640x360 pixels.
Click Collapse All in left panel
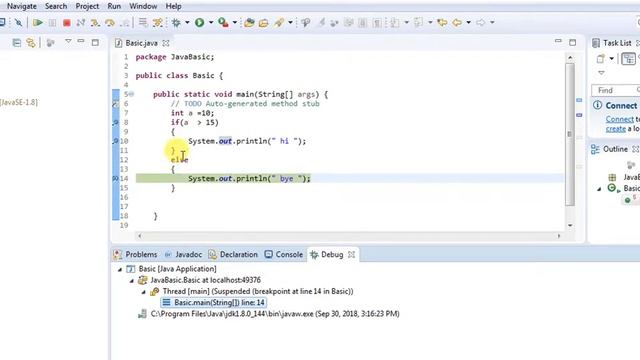pyautogui.click(x=17, y=42)
